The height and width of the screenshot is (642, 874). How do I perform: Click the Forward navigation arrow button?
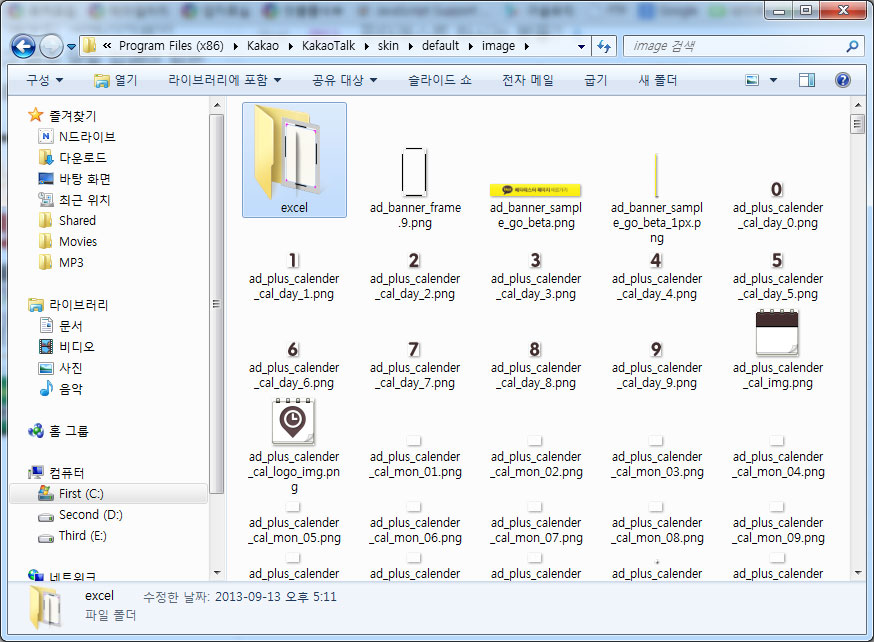click(51, 46)
